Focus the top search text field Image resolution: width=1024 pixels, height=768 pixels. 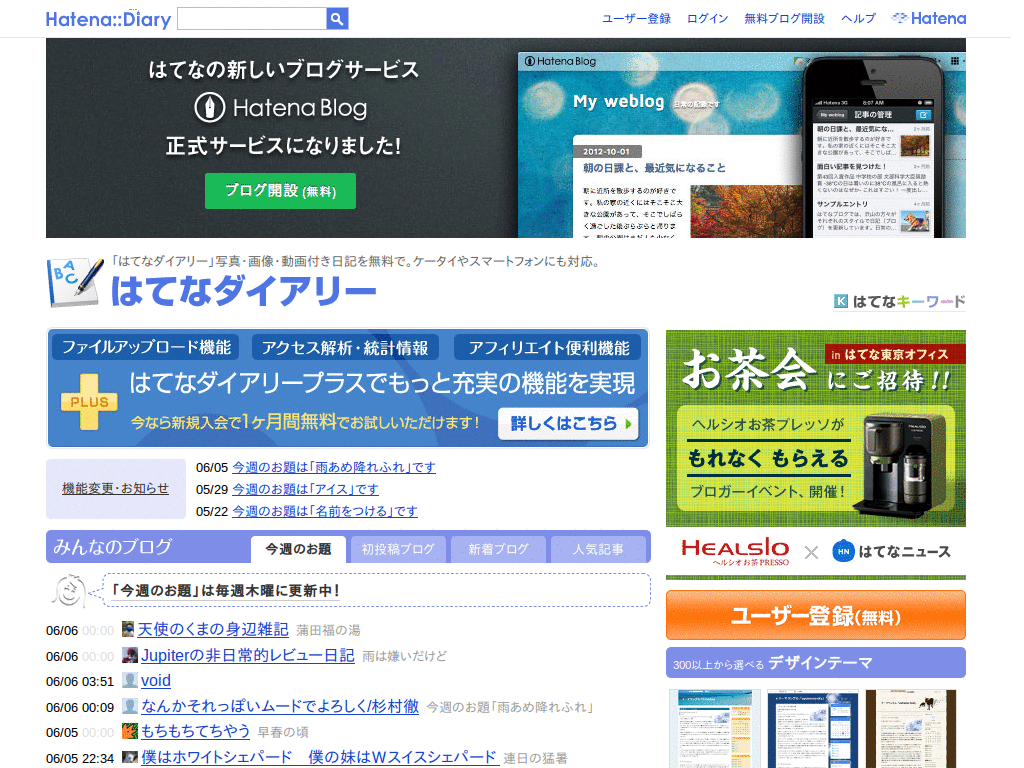(x=252, y=19)
